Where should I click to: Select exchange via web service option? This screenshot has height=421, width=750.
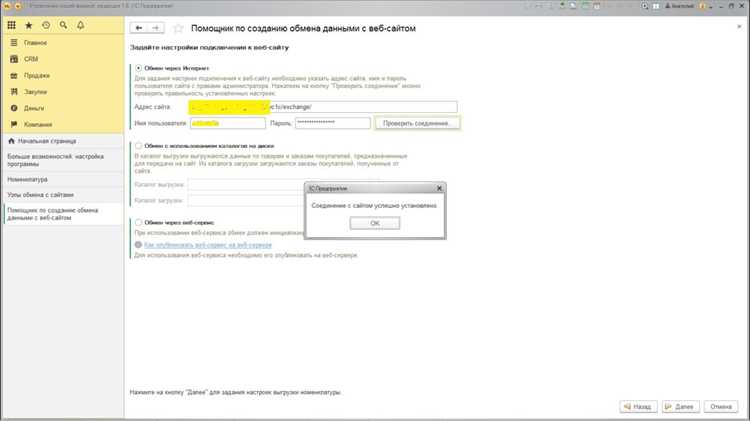pyautogui.click(x=138, y=222)
